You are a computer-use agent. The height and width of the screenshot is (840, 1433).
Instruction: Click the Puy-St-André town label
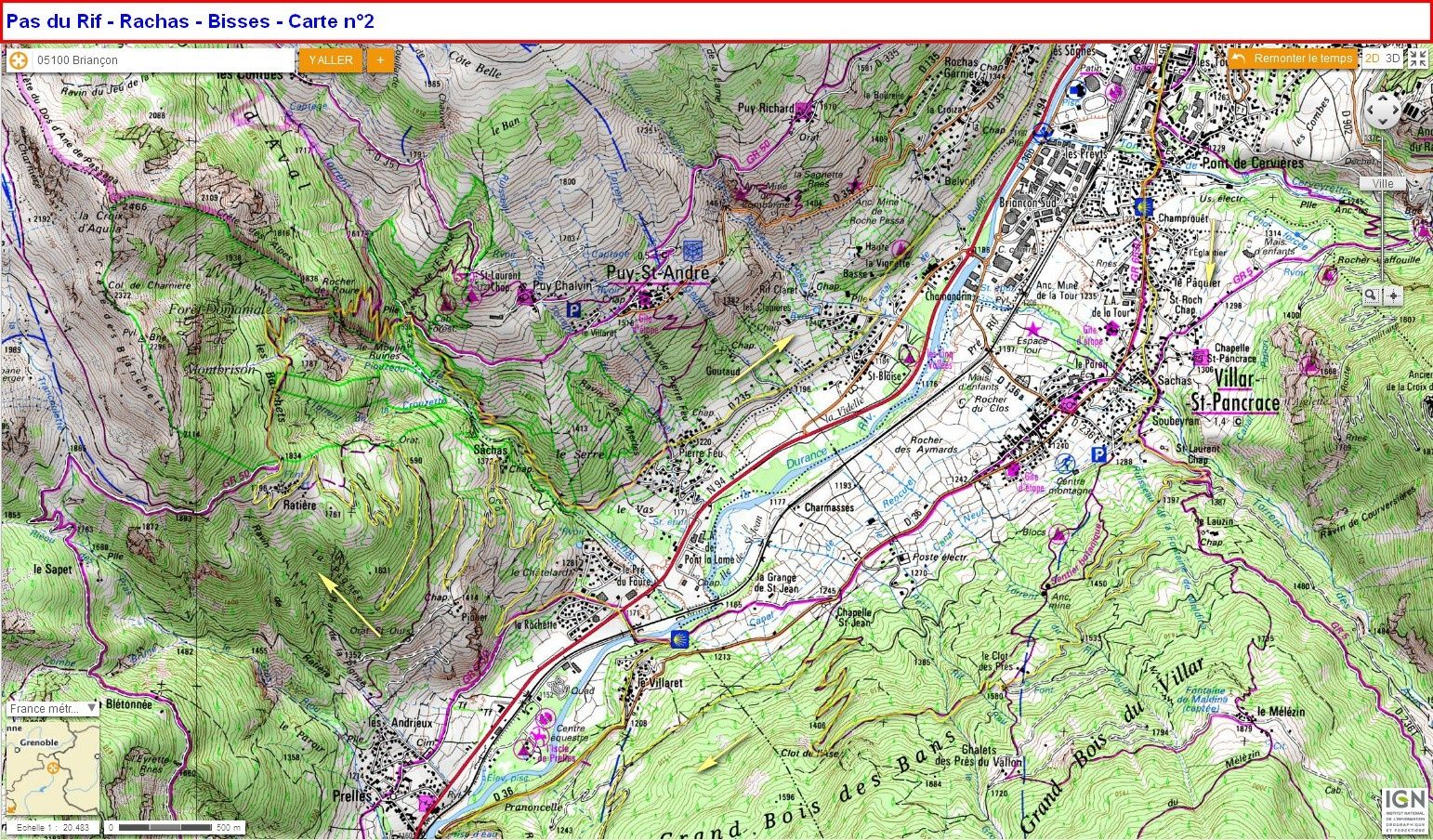click(x=657, y=273)
